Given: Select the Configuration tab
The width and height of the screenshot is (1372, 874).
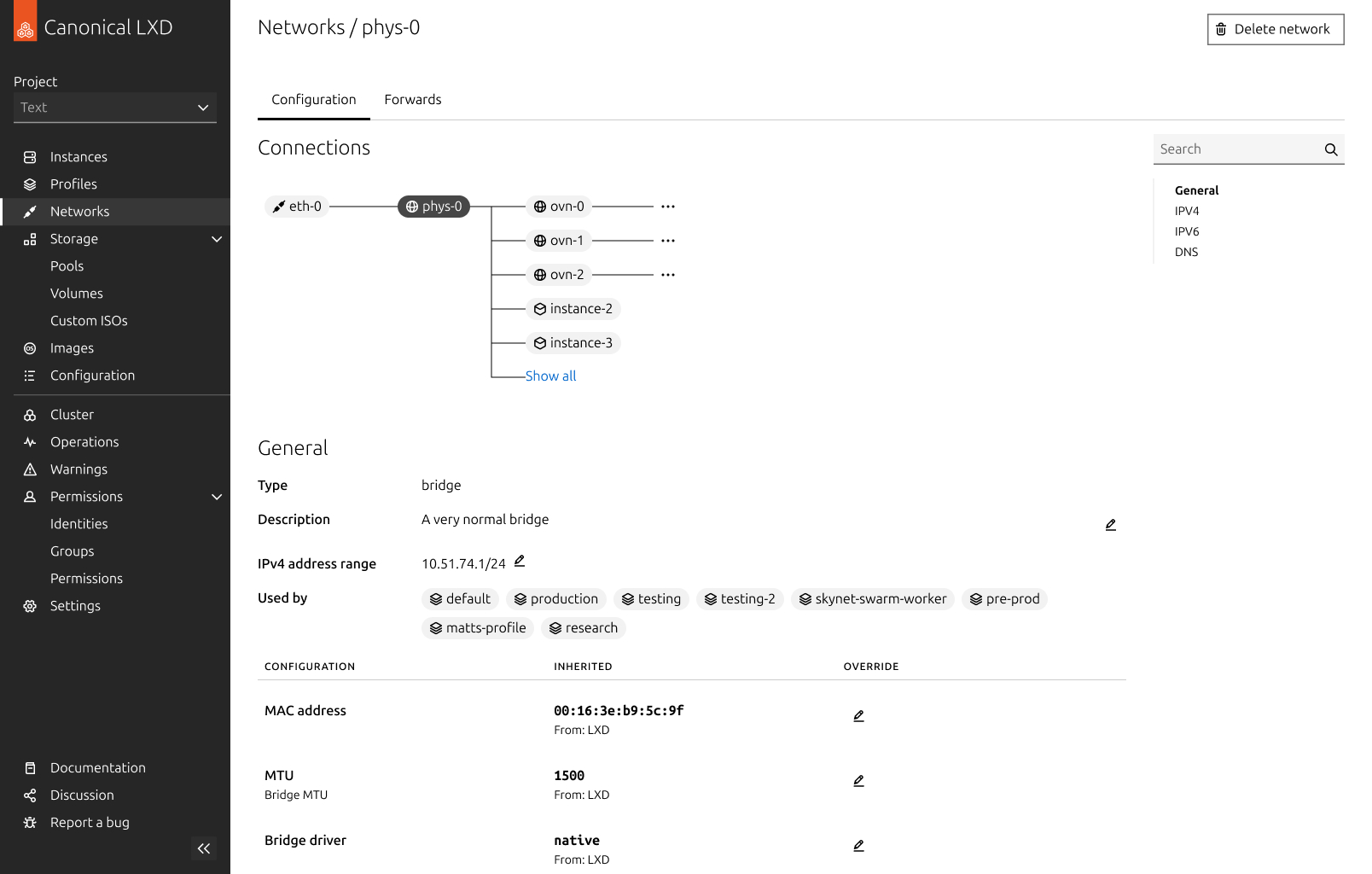Looking at the screenshot, I should (314, 100).
